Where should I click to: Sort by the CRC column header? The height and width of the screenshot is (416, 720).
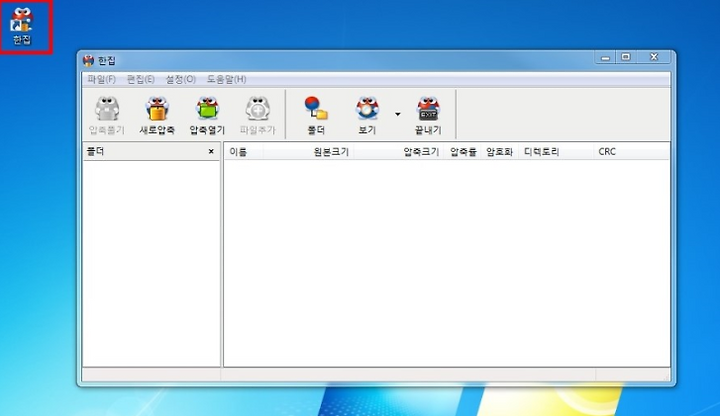point(630,152)
